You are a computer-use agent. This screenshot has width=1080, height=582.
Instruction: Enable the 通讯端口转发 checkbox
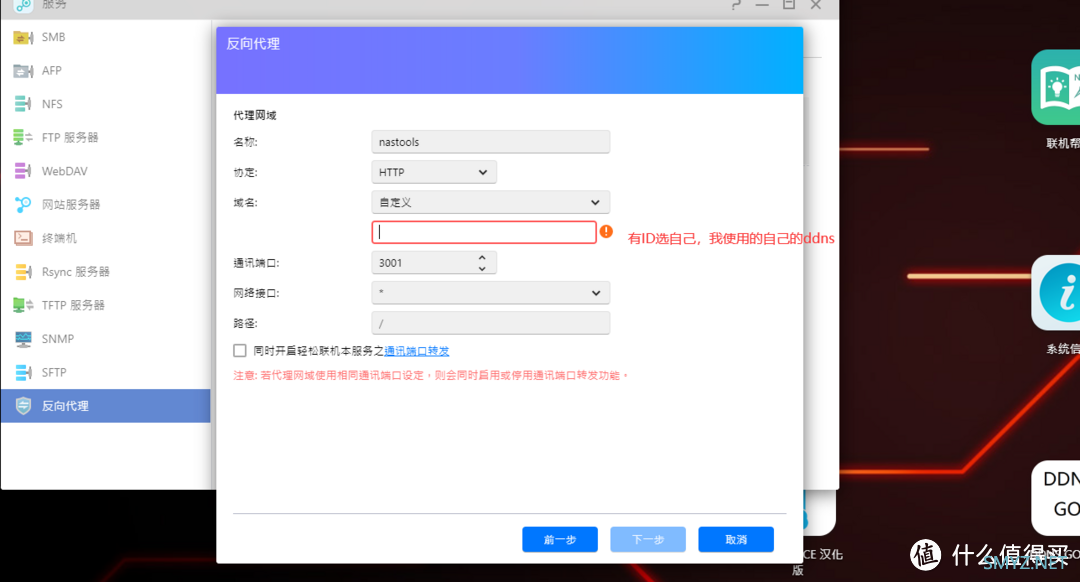pos(239,350)
